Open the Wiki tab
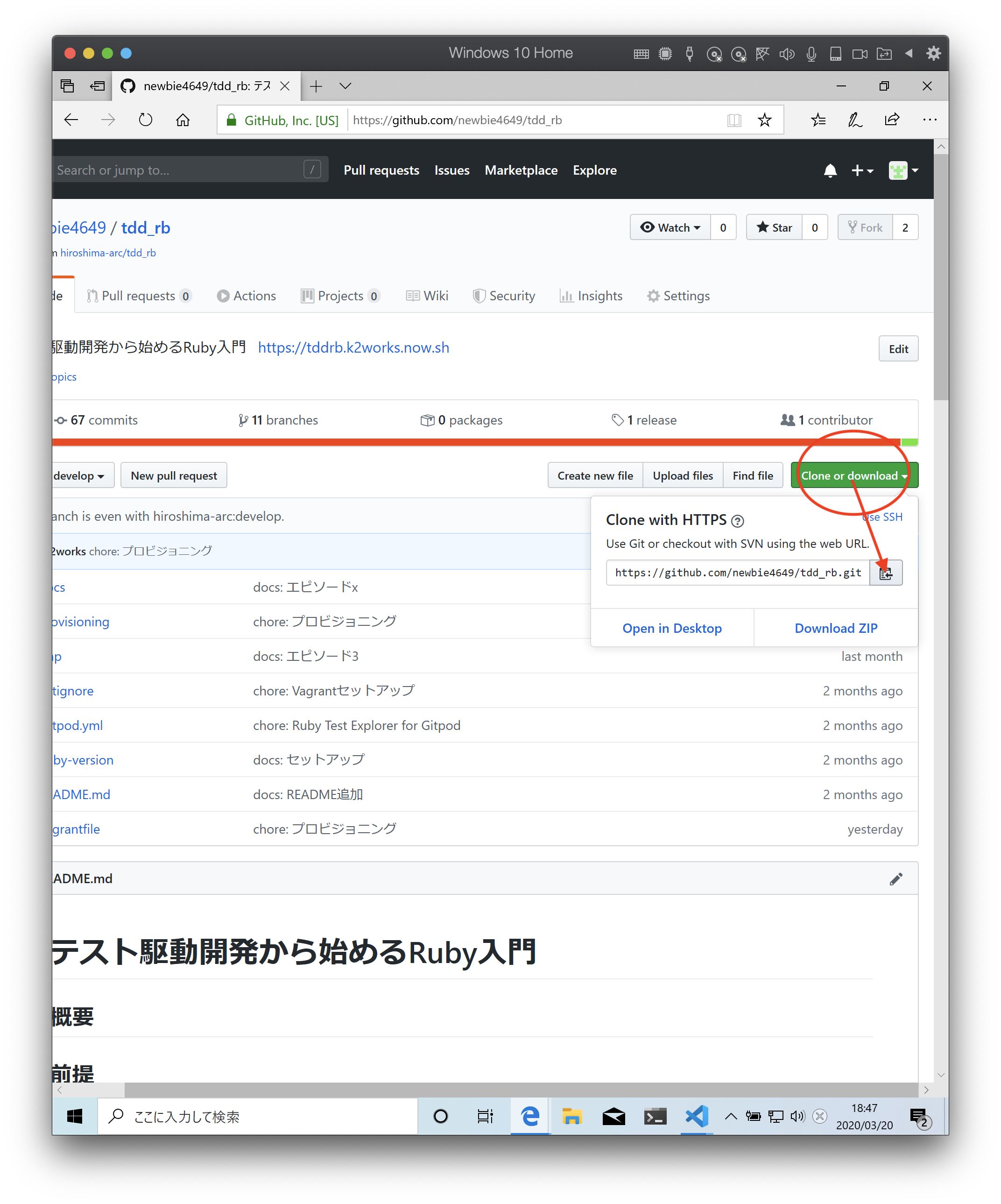 click(x=427, y=296)
